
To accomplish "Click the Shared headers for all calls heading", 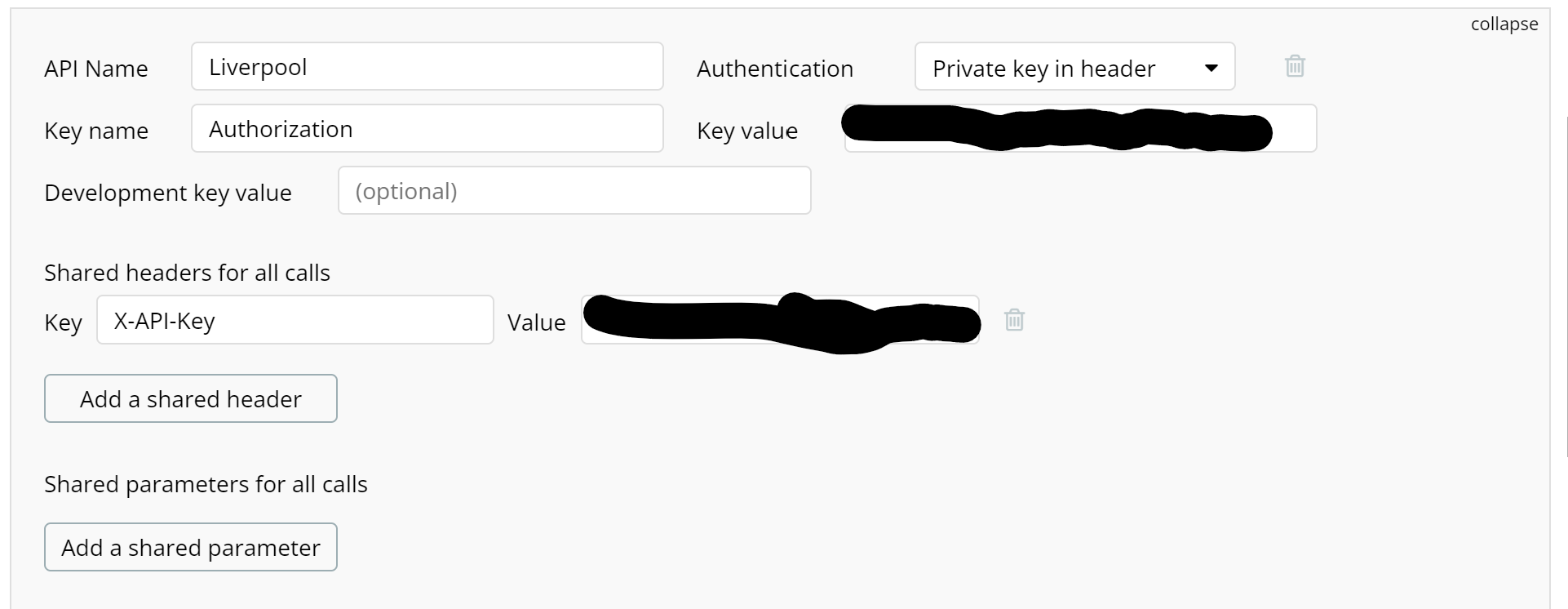I will (x=187, y=273).
